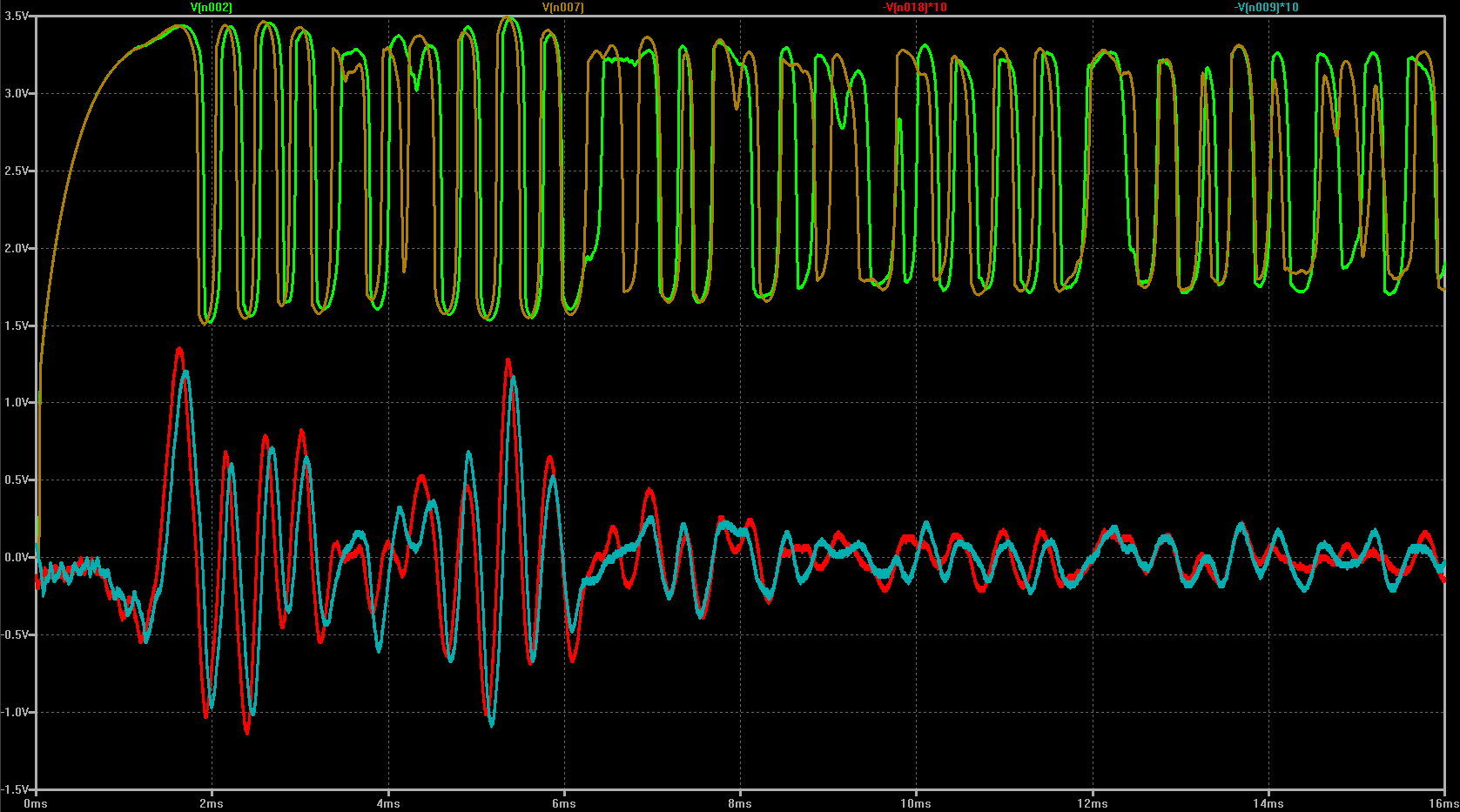The width and height of the screenshot is (1460, 812).
Task: Click the 16ms time axis label
Action: click(1444, 803)
